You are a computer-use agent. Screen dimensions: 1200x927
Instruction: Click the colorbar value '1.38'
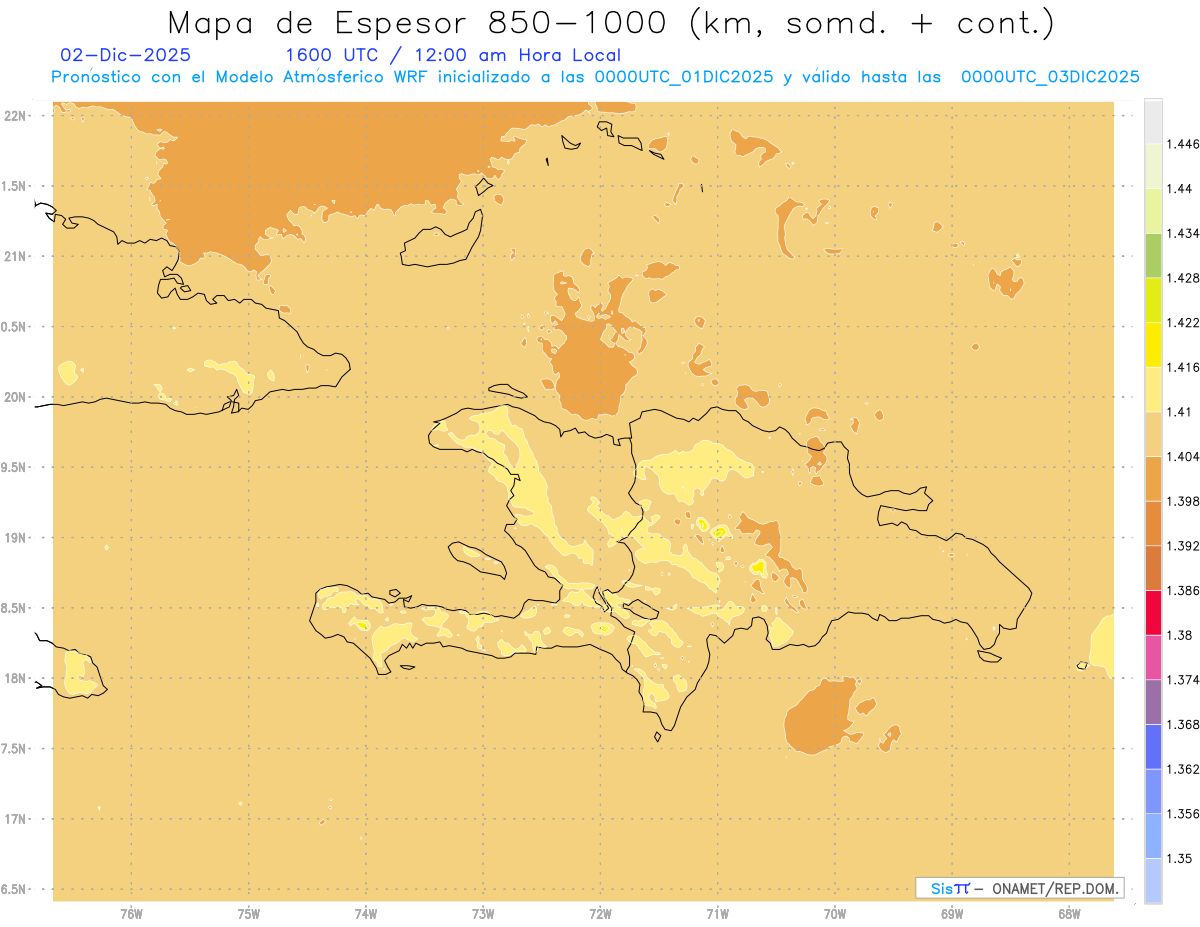click(1181, 635)
